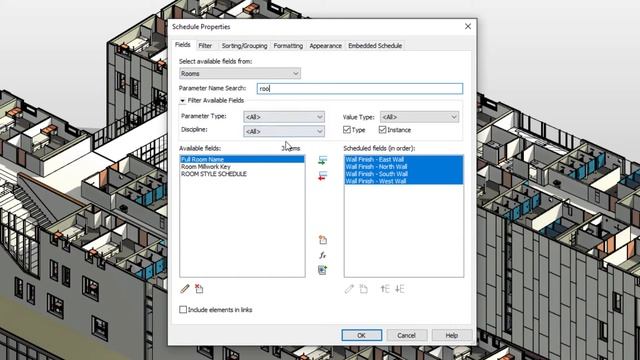Switch to the Fields tab
640x360 pixels.
[183, 45]
